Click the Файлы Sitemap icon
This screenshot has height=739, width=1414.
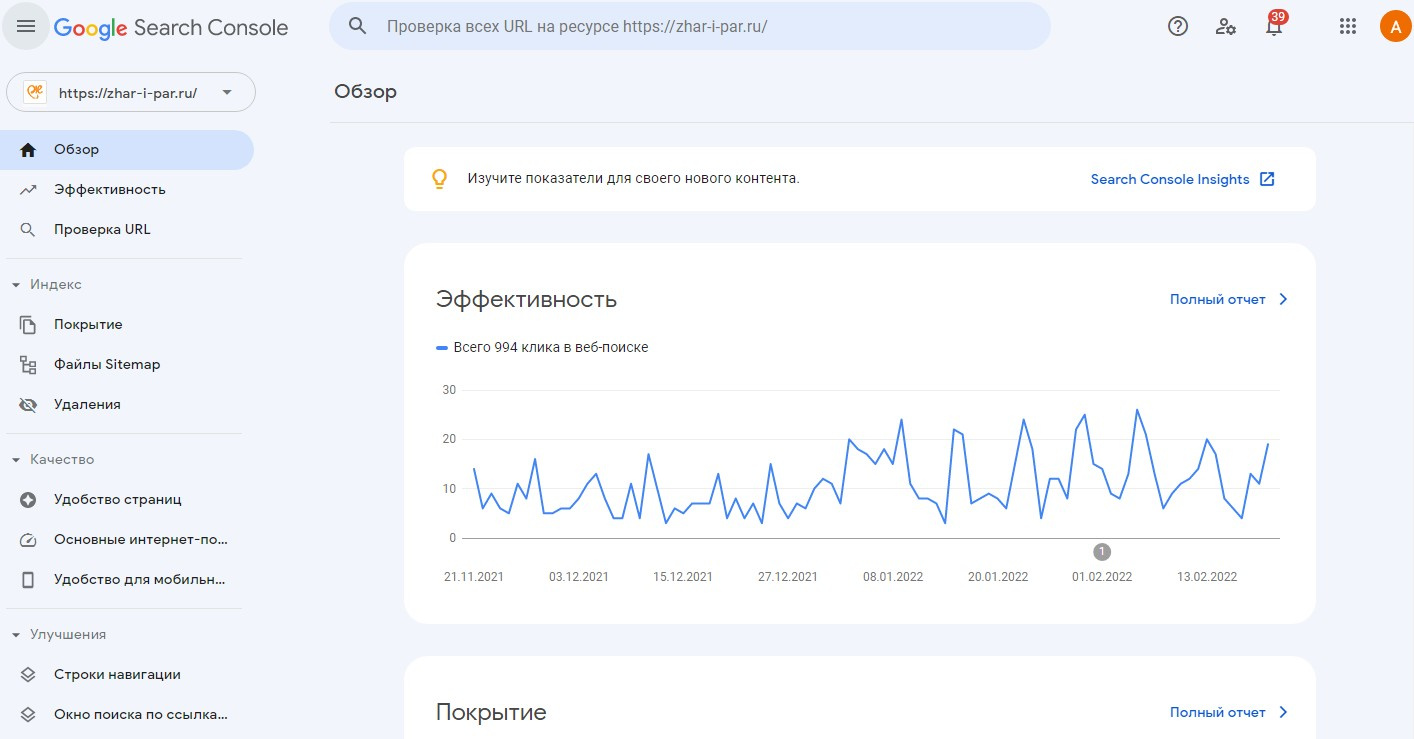click(28, 365)
